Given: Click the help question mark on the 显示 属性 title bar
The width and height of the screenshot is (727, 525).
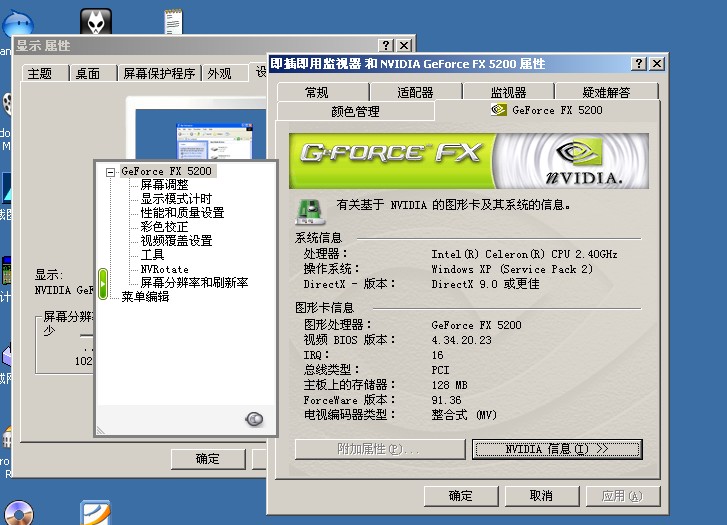Looking at the screenshot, I should [x=386, y=46].
